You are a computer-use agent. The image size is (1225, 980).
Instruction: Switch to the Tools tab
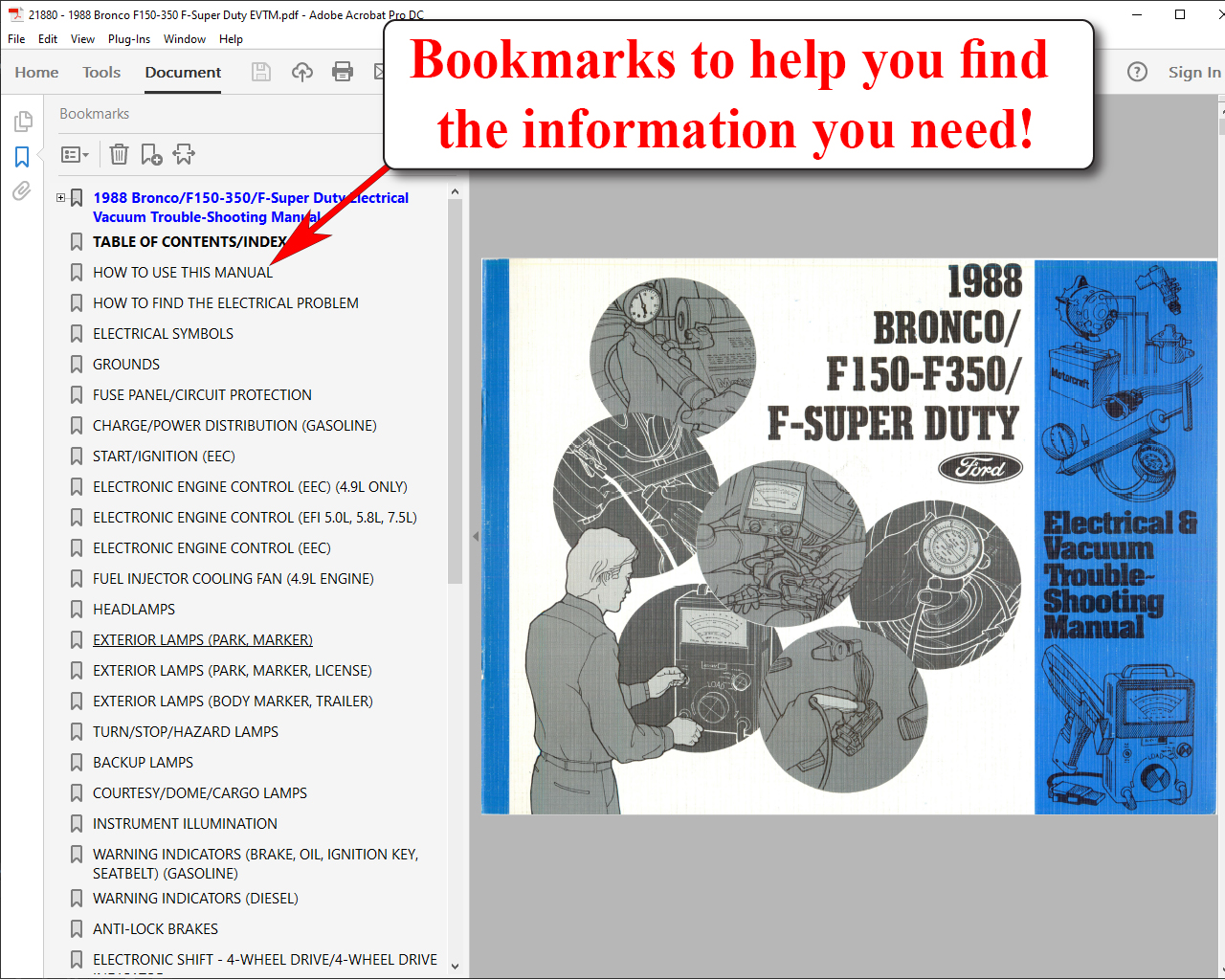pos(101,72)
